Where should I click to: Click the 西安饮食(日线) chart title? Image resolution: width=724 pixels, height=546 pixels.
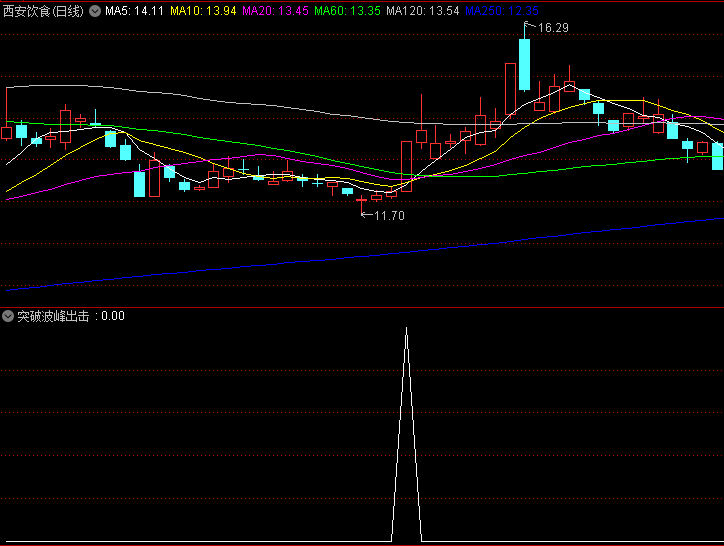click(x=44, y=11)
